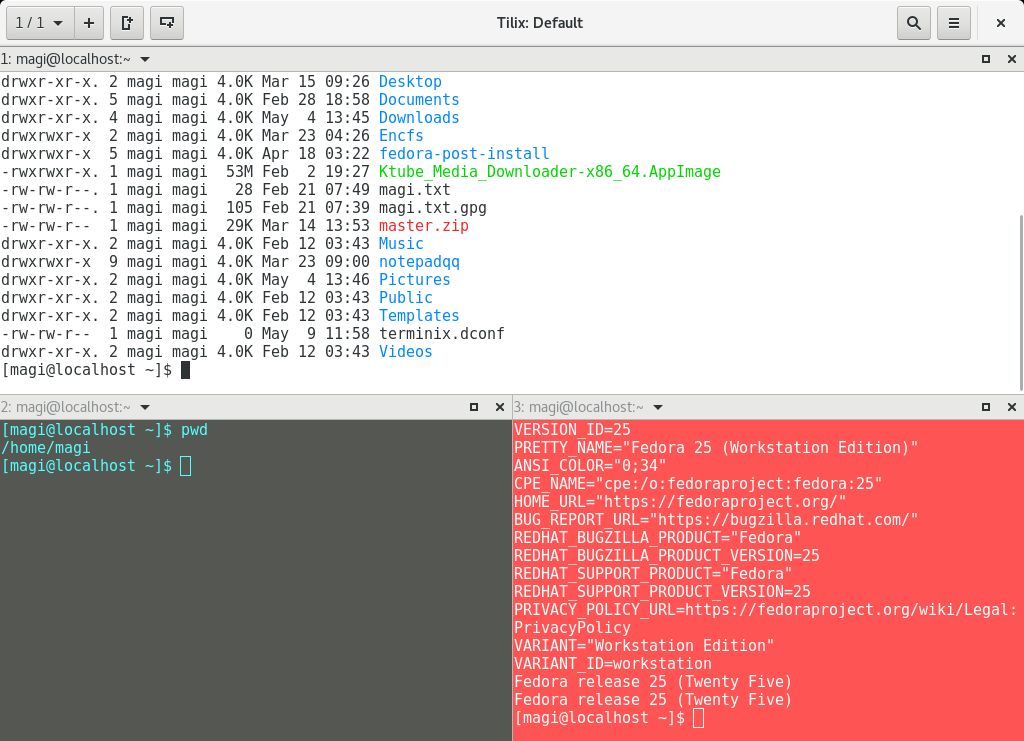This screenshot has width=1024, height=741.
Task: Click VERSION_ID=25 line in terminal 3
Action: click(572, 430)
